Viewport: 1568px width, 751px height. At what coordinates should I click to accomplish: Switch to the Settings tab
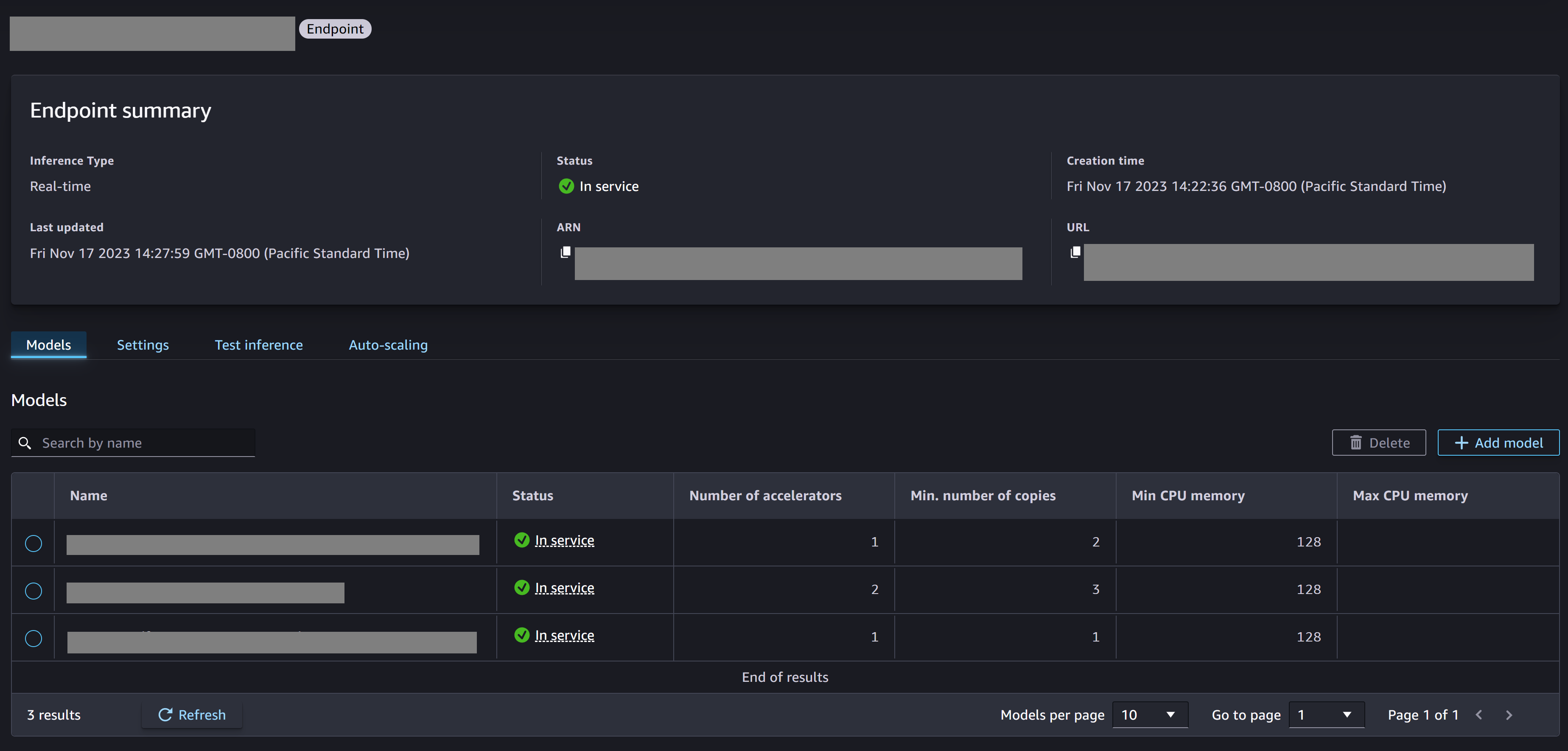click(142, 344)
